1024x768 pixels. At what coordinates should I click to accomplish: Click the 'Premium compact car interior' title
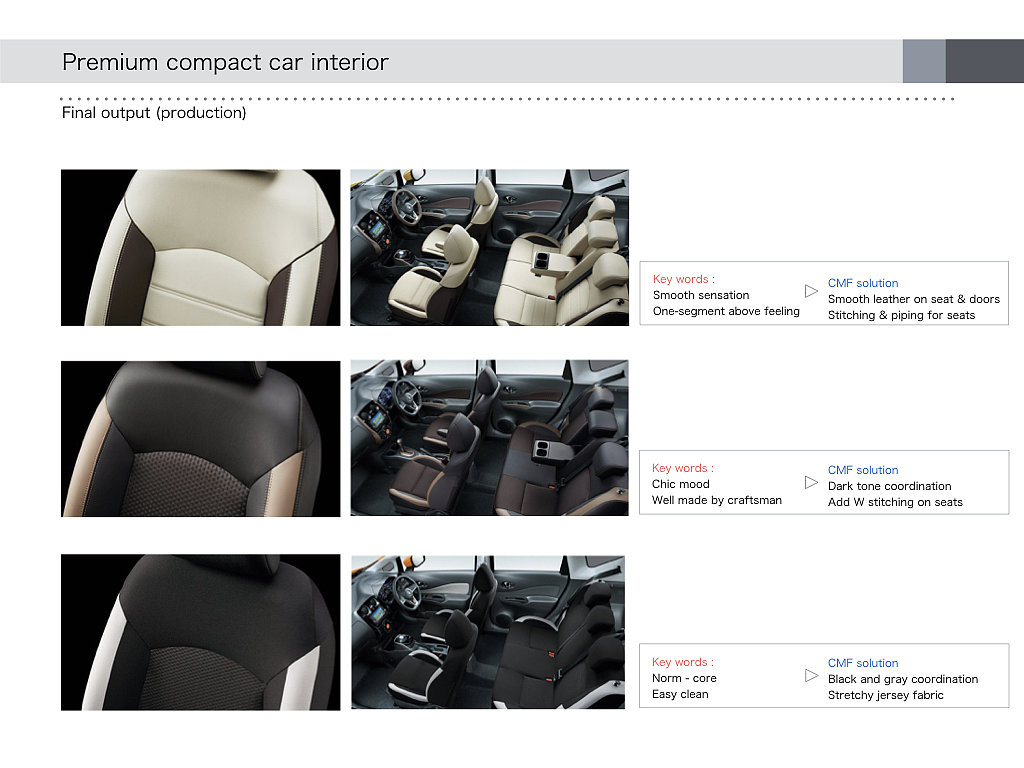(x=225, y=62)
